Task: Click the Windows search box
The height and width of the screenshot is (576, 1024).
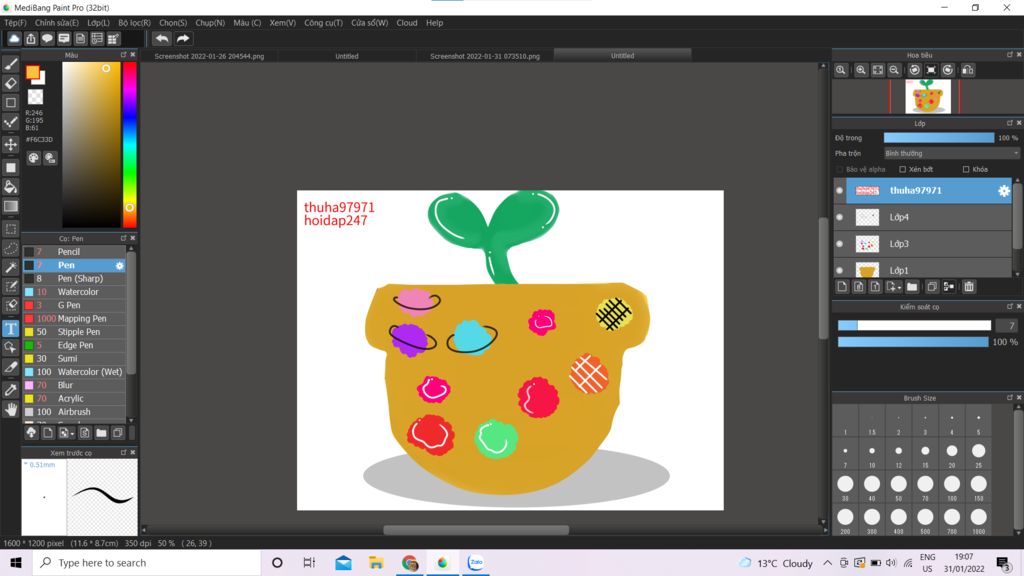Action: [147, 563]
